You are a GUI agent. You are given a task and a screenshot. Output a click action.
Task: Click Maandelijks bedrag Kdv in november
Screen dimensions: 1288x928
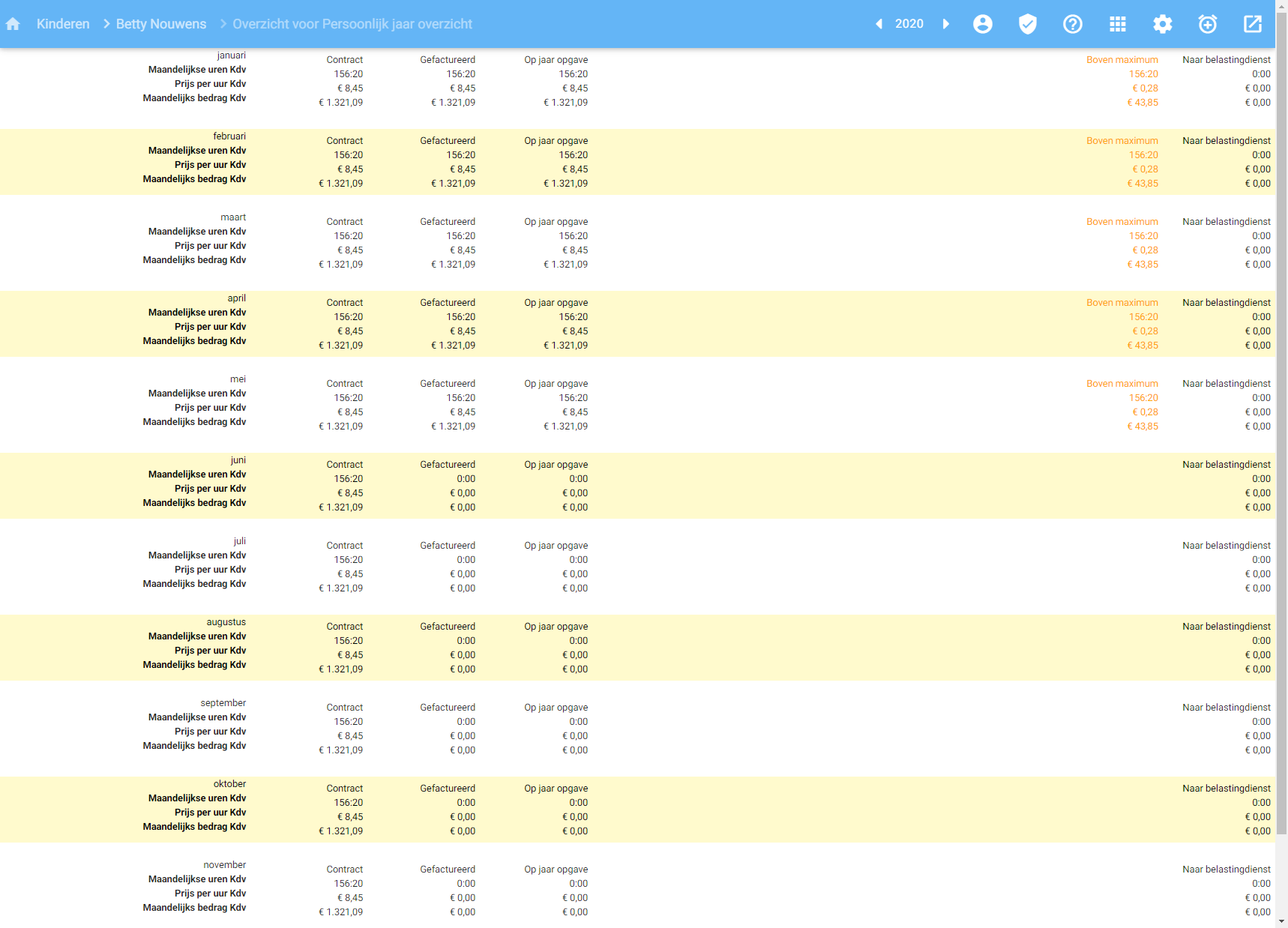195,908
